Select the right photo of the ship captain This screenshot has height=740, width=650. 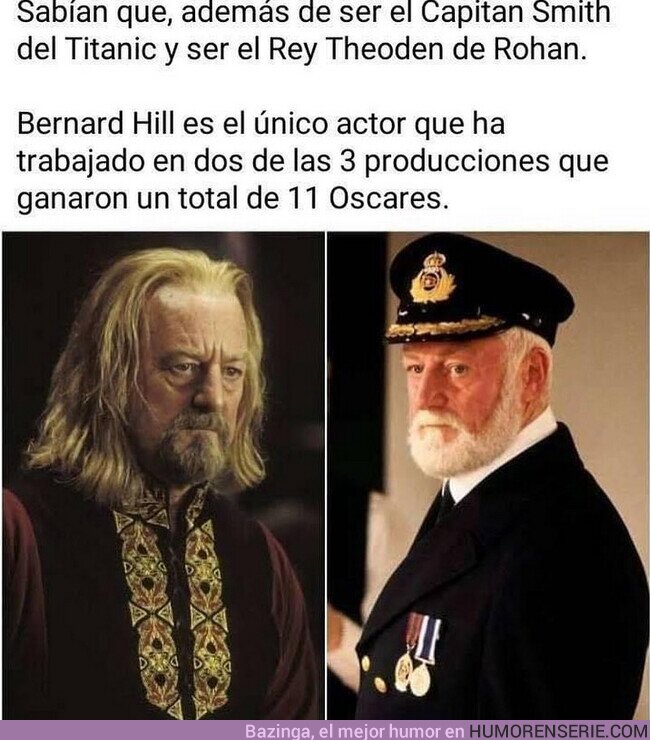(x=488, y=476)
